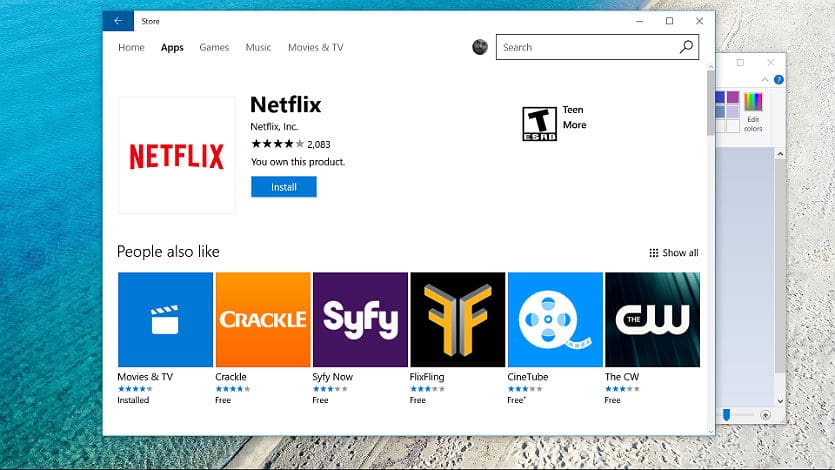Go to the Home tab

point(131,47)
